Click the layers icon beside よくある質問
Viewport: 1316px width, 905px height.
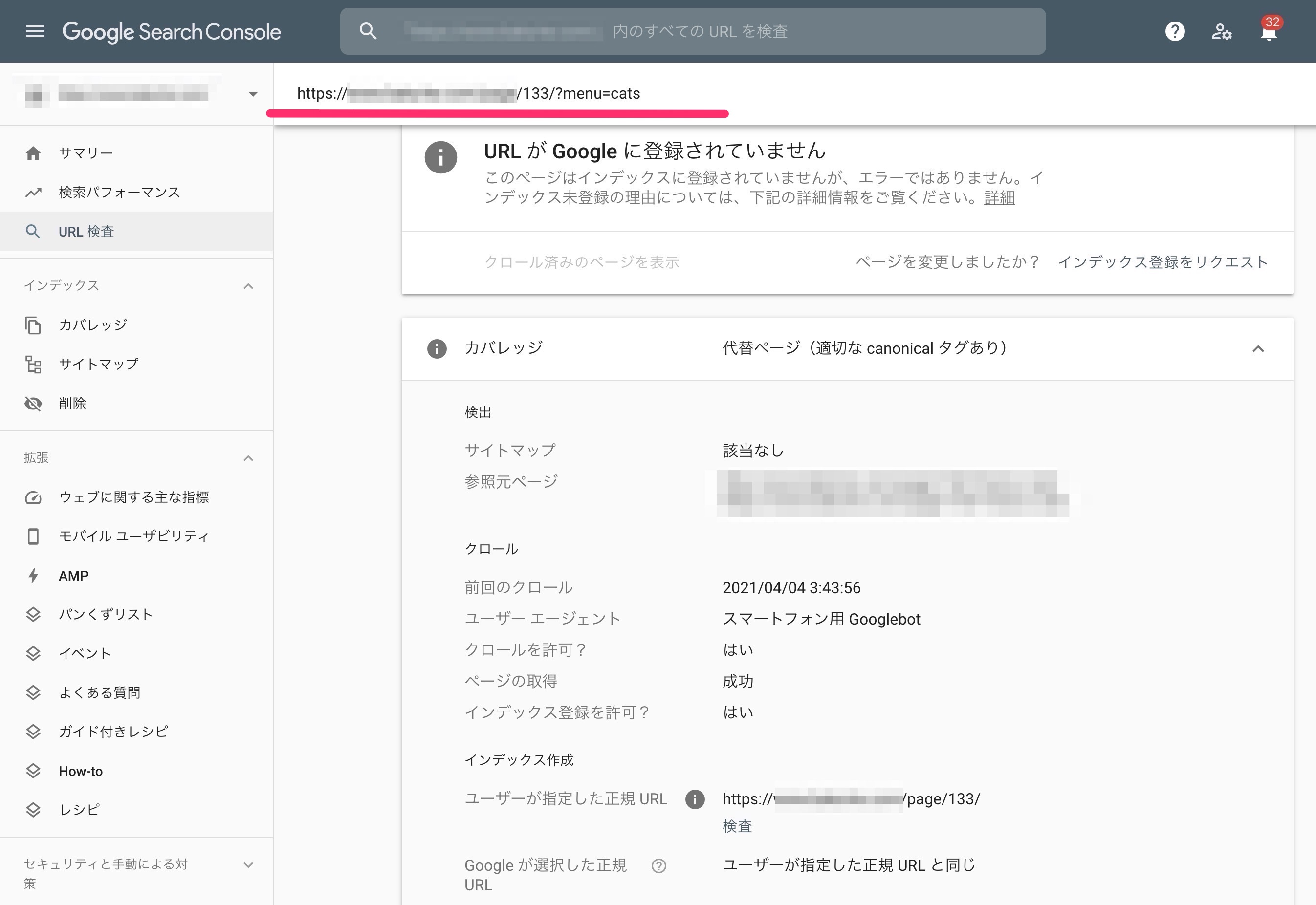[33, 693]
